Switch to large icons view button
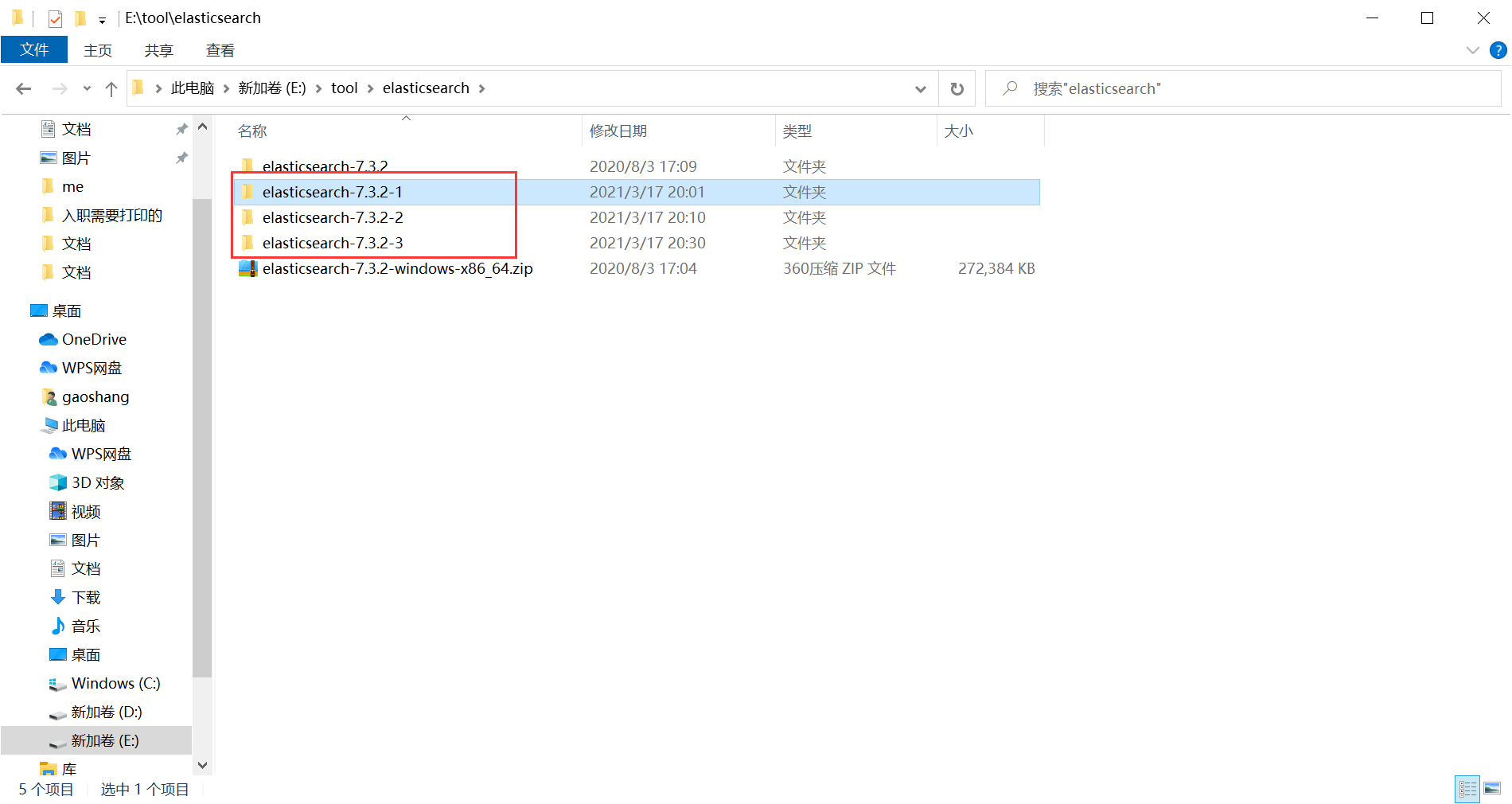The image size is (1512, 804). click(x=1492, y=789)
